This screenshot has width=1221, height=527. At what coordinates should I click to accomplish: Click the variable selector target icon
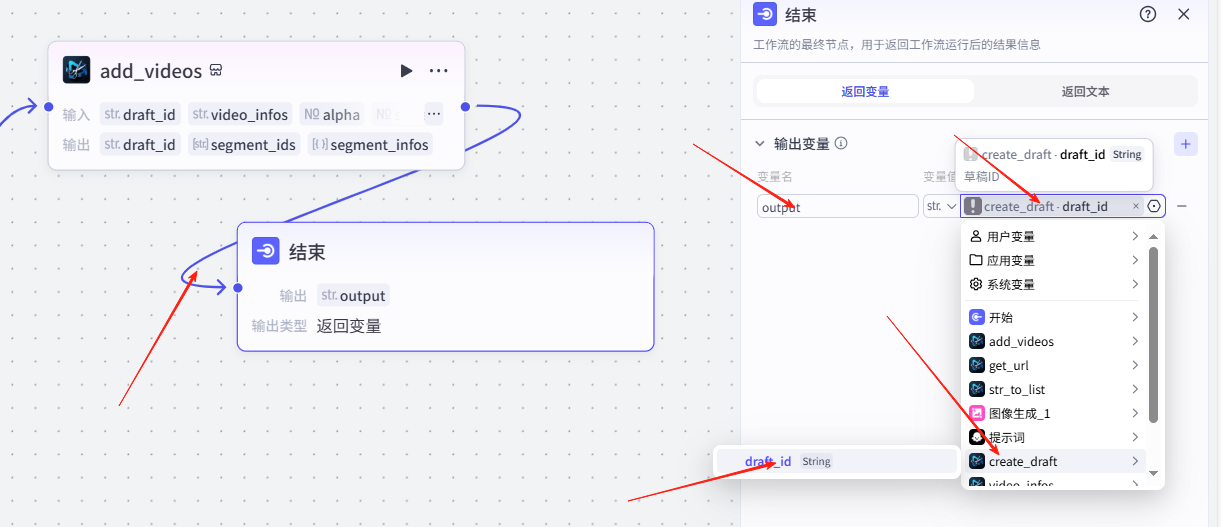point(1154,206)
